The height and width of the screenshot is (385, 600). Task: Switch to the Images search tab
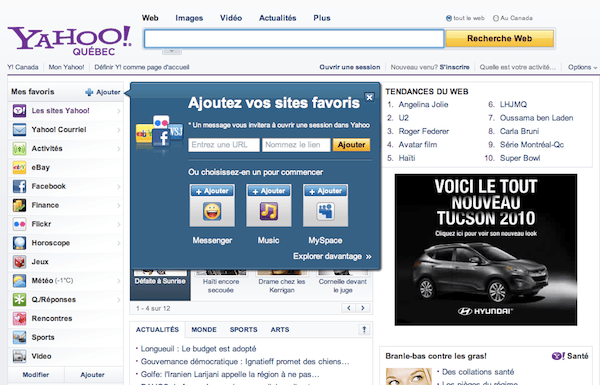(x=189, y=18)
